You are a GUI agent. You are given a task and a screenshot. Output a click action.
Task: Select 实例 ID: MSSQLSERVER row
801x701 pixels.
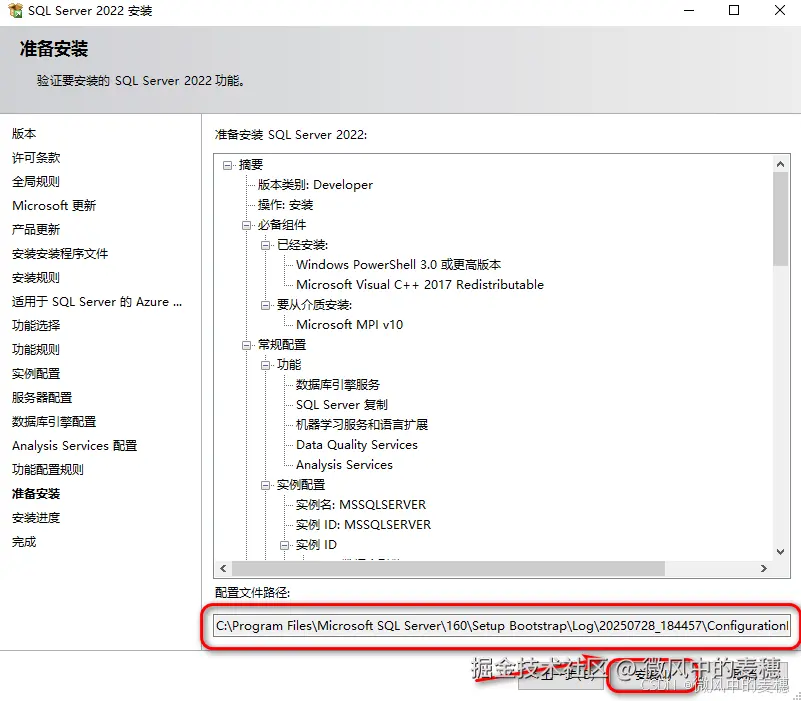pyautogui.click(x=363, y=525)
